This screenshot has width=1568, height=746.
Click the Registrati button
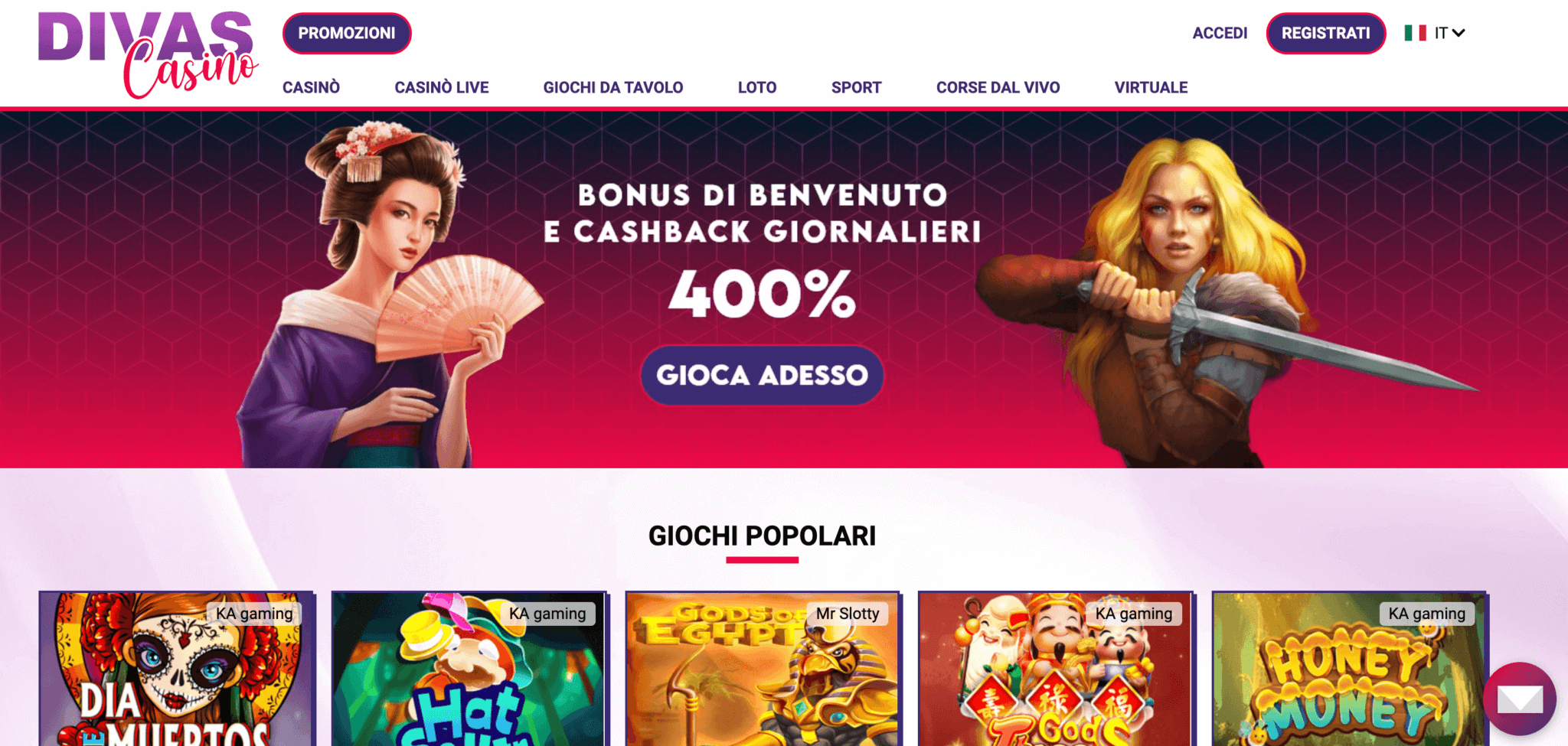[x=1326, y=34]
